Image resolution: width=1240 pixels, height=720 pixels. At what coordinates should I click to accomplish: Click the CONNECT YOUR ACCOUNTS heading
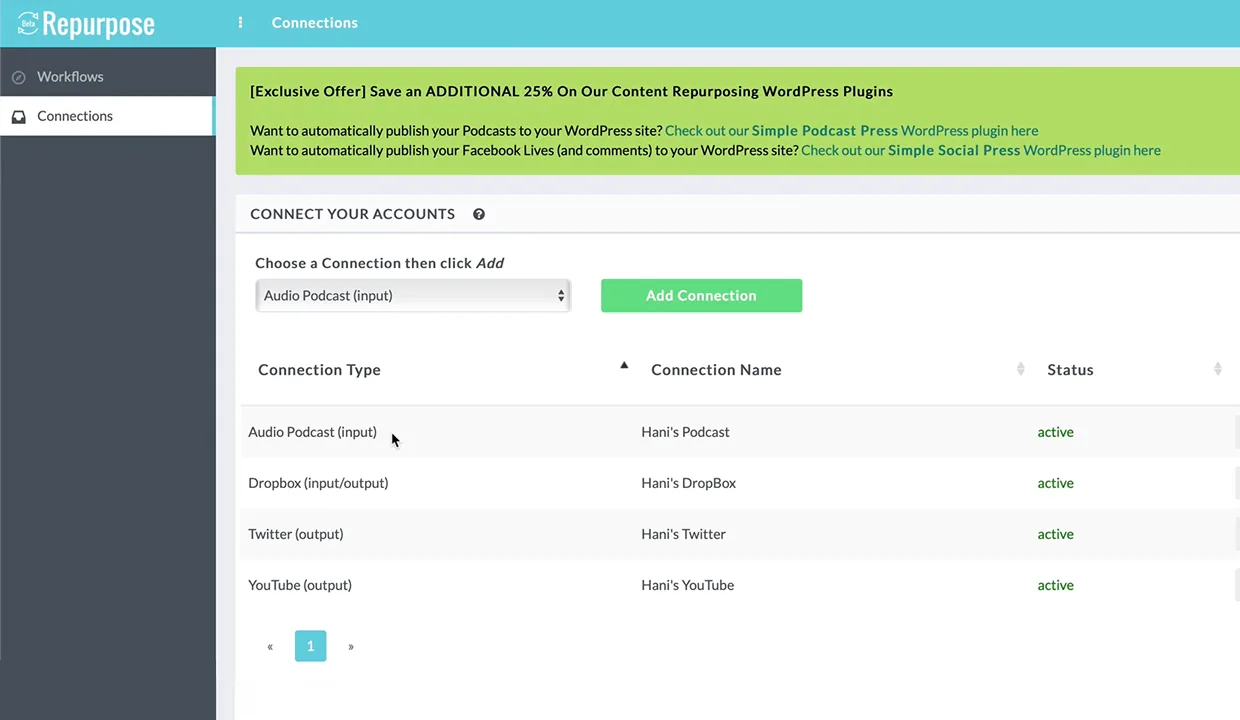coord(352,214)
